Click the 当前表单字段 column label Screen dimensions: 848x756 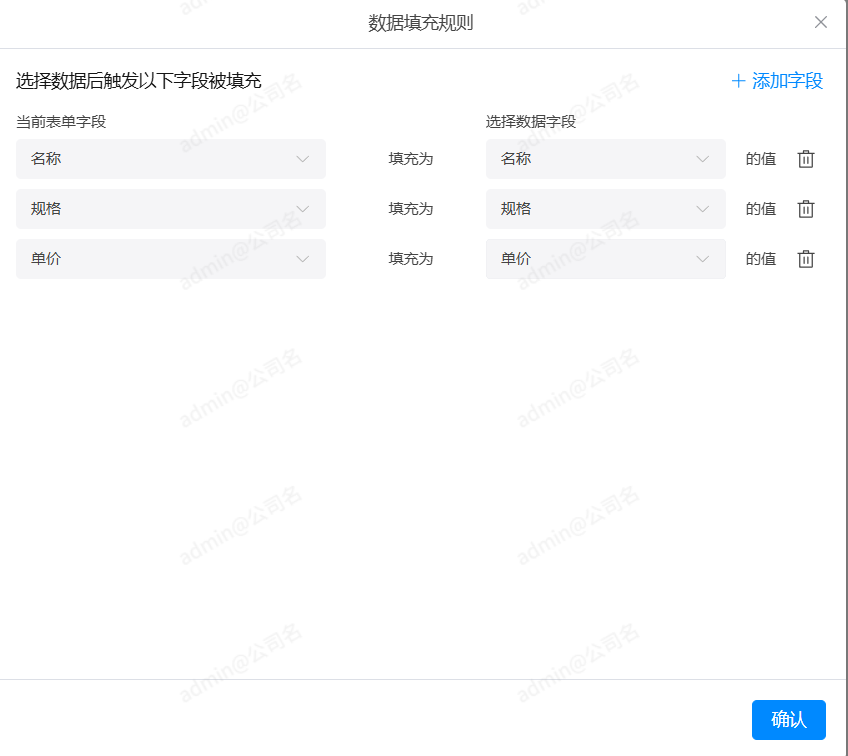coord(61,122)
